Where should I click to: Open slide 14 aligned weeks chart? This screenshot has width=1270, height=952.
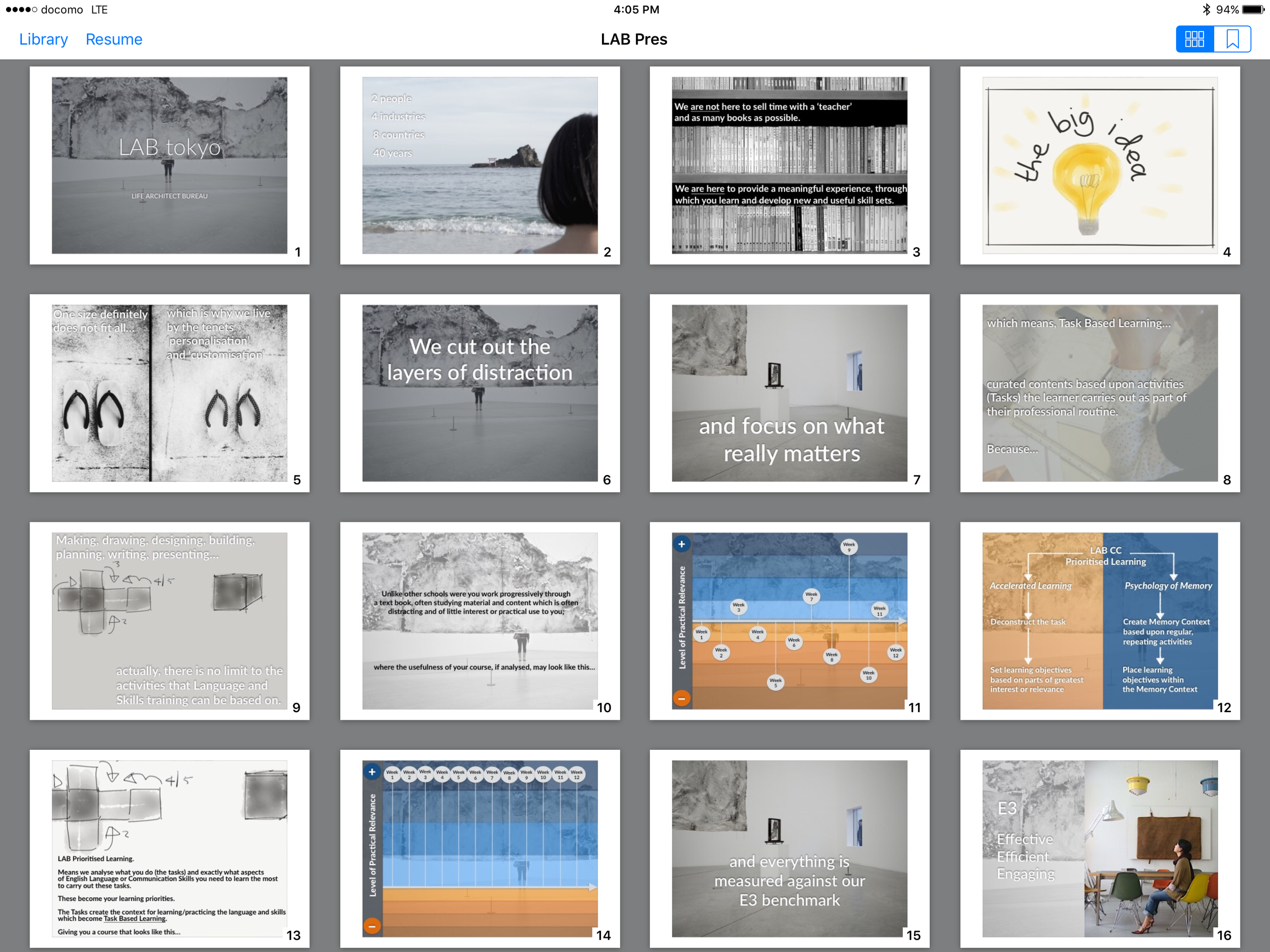coord(480,849)
